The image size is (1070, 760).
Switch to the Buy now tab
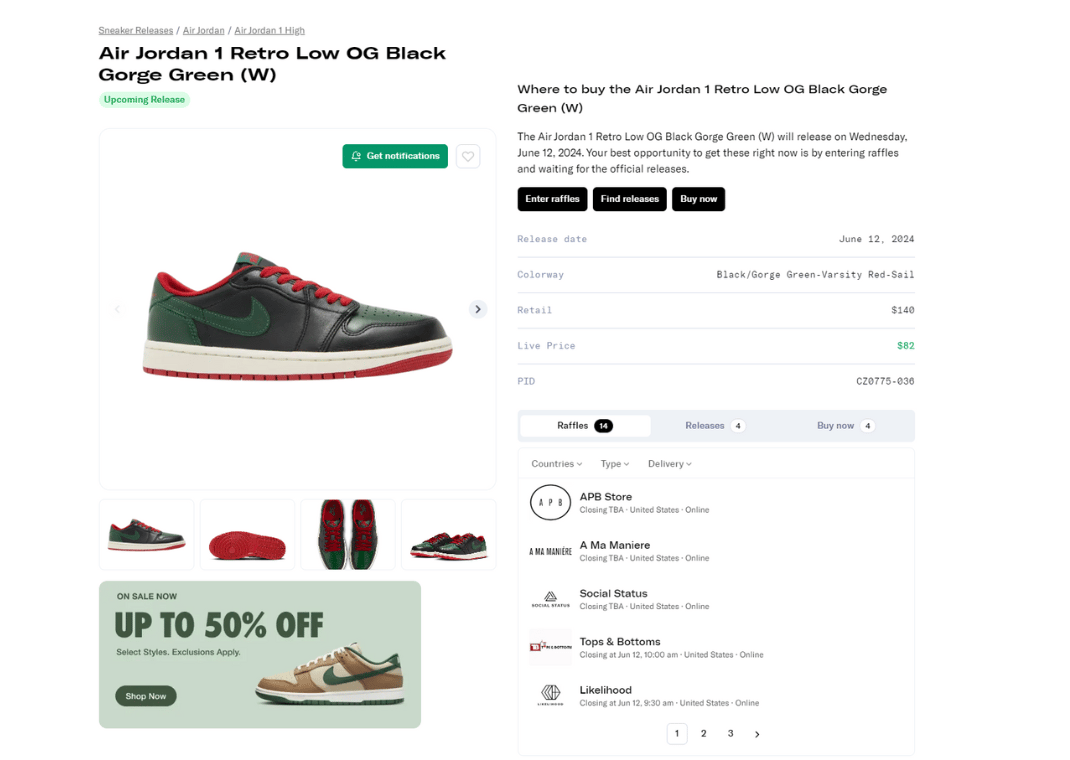pyautogui.click(x=845, y=426)
